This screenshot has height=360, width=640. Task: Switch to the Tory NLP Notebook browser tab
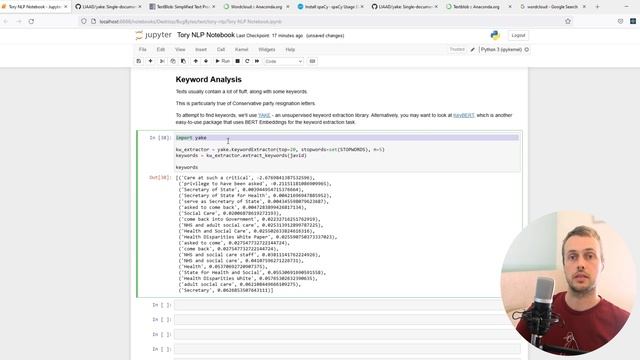coord(35,7)
